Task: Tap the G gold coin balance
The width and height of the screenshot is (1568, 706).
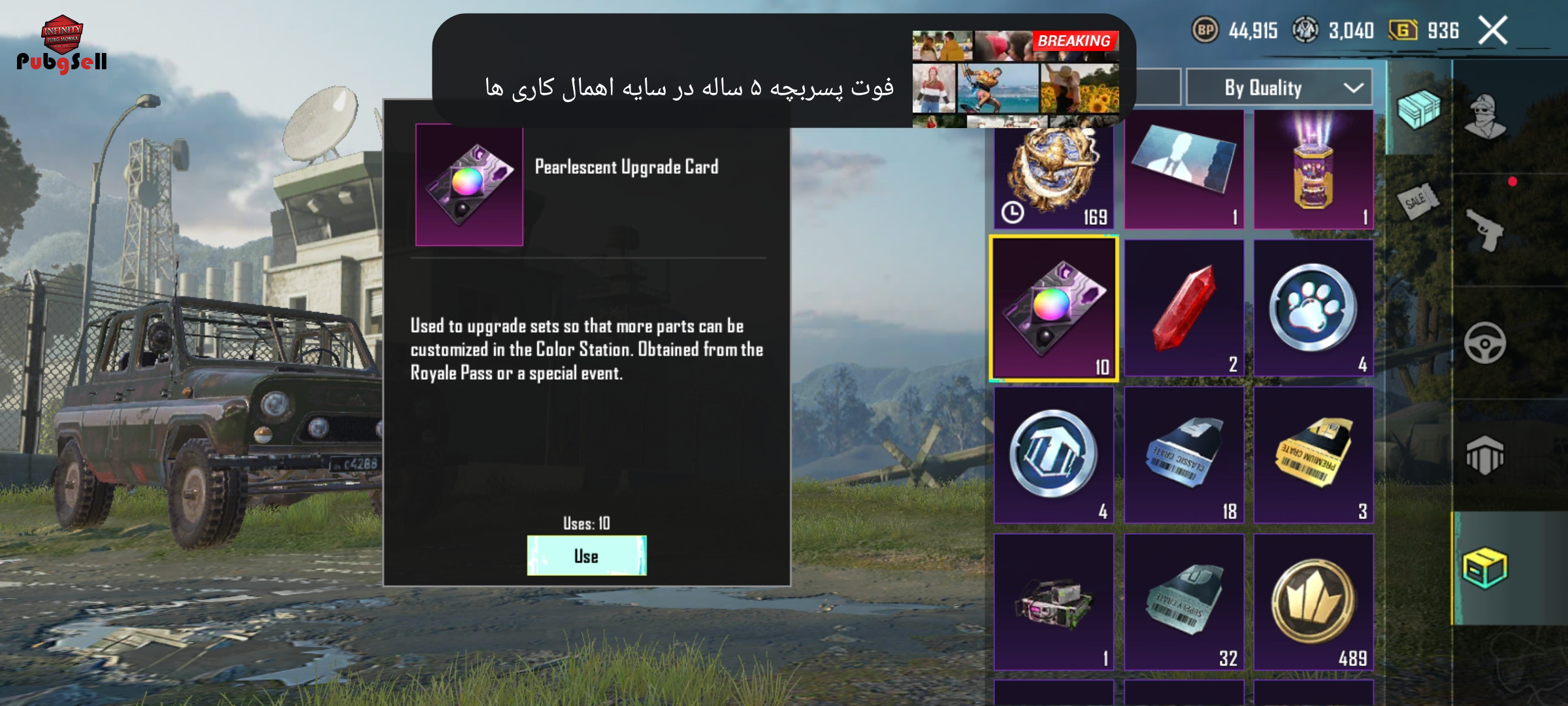Action: point(1424,30)
